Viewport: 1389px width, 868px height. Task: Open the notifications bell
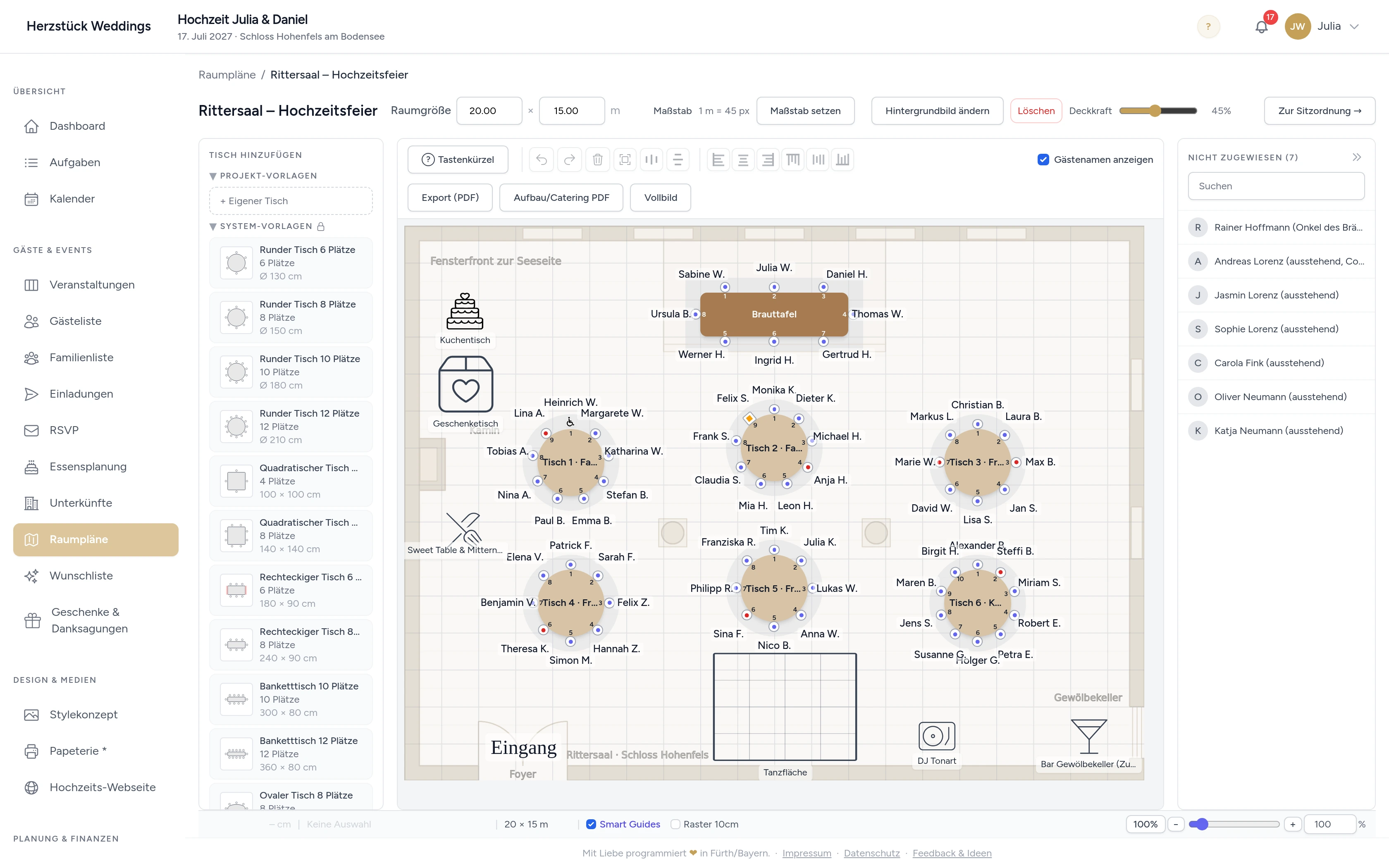coord(1261,26)
